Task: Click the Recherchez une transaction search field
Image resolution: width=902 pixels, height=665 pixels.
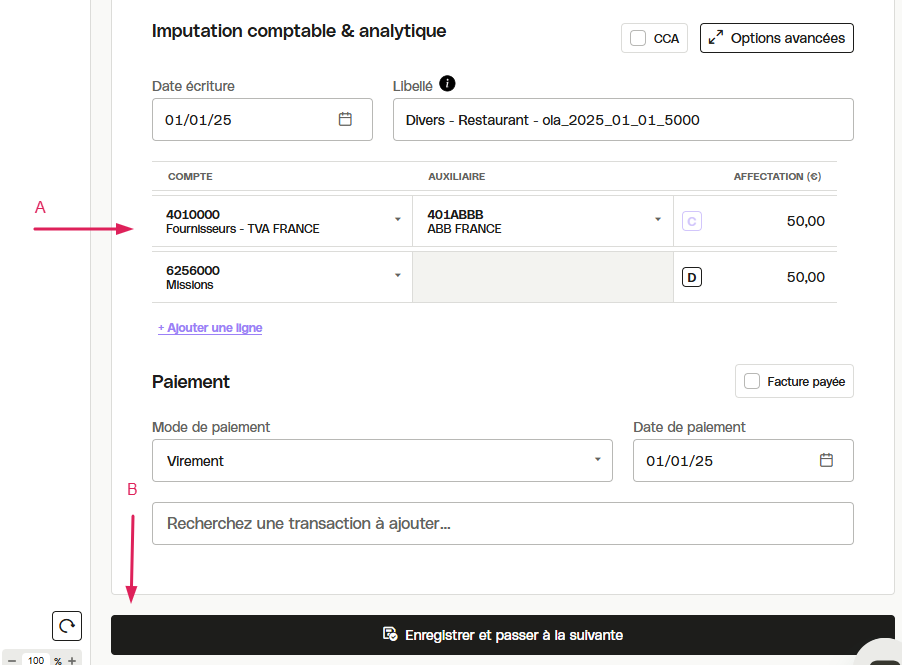Action: pos(502,523)
